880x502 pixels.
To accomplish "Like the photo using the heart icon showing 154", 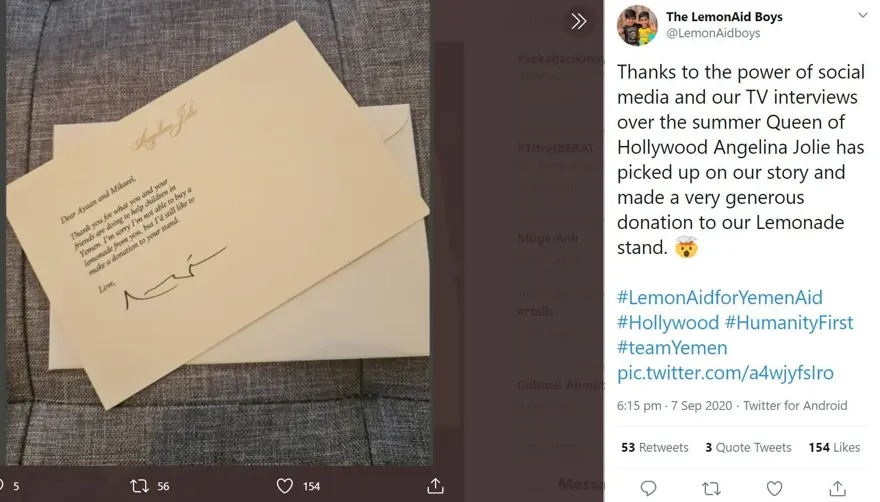I will coord(285,486).
